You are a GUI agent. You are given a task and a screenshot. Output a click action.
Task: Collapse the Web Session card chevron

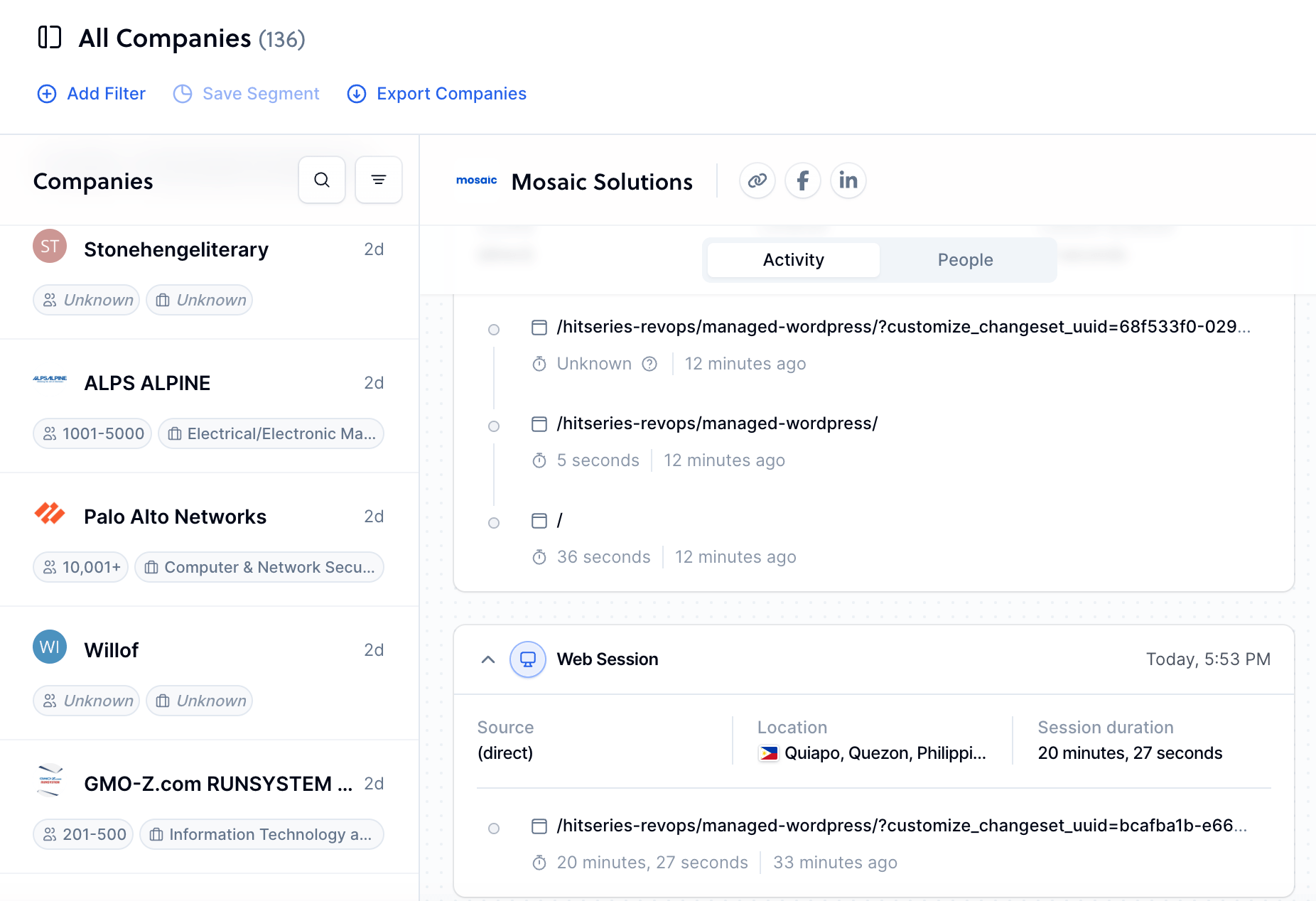coord(488,659)
